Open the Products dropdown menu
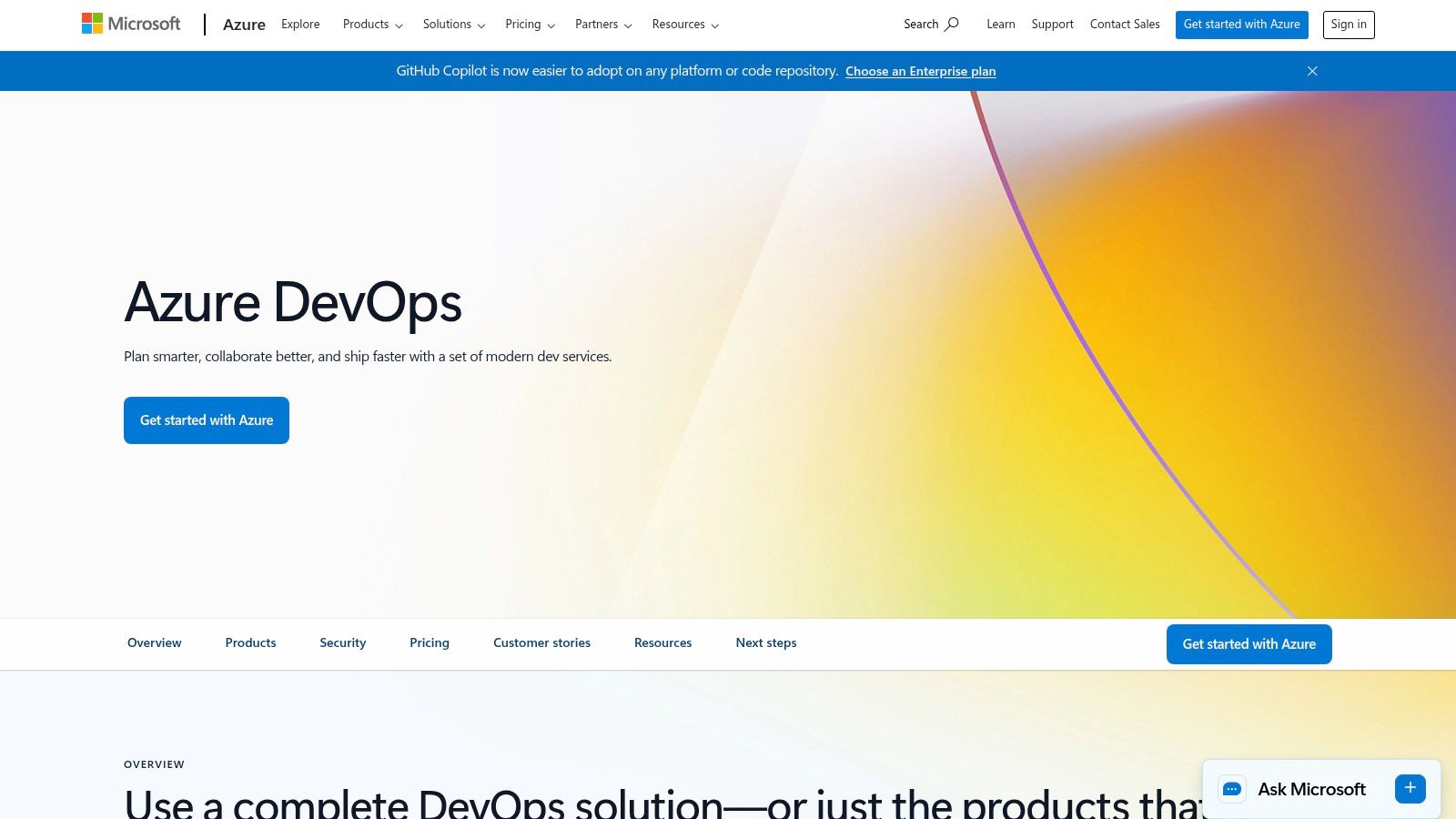Viewport: 1456px width, 819px height. click(x=372, y=25)
